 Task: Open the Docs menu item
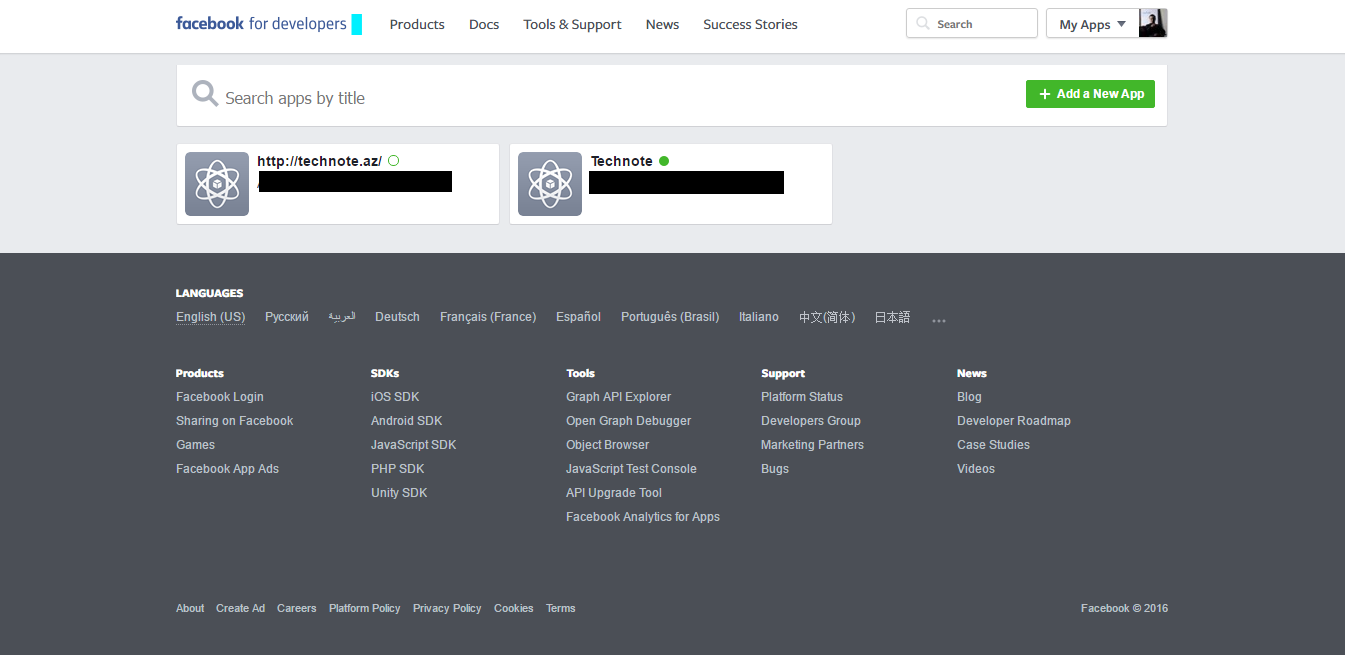pos(484,24)
